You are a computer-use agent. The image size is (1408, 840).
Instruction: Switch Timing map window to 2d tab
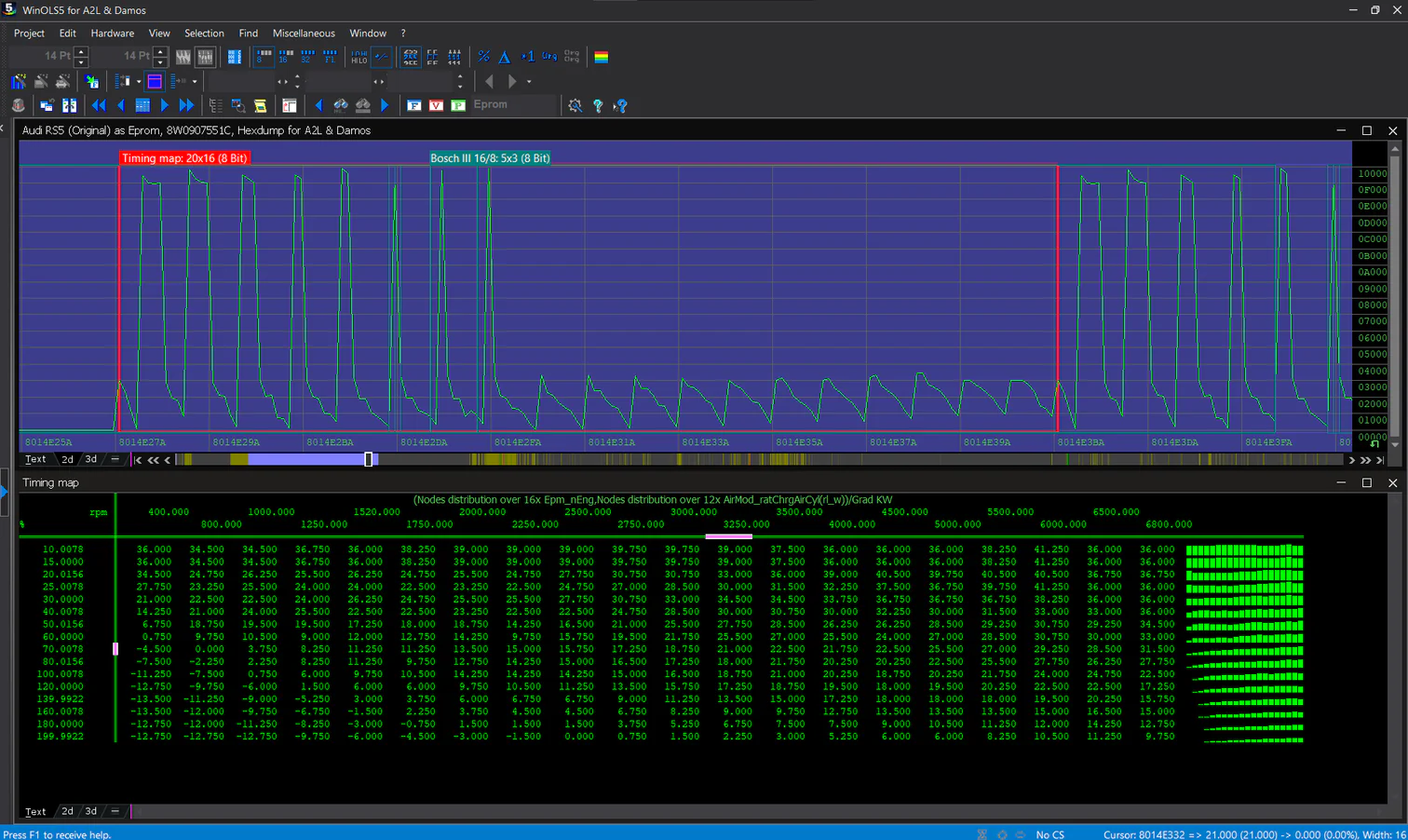(x=67, y=811)
